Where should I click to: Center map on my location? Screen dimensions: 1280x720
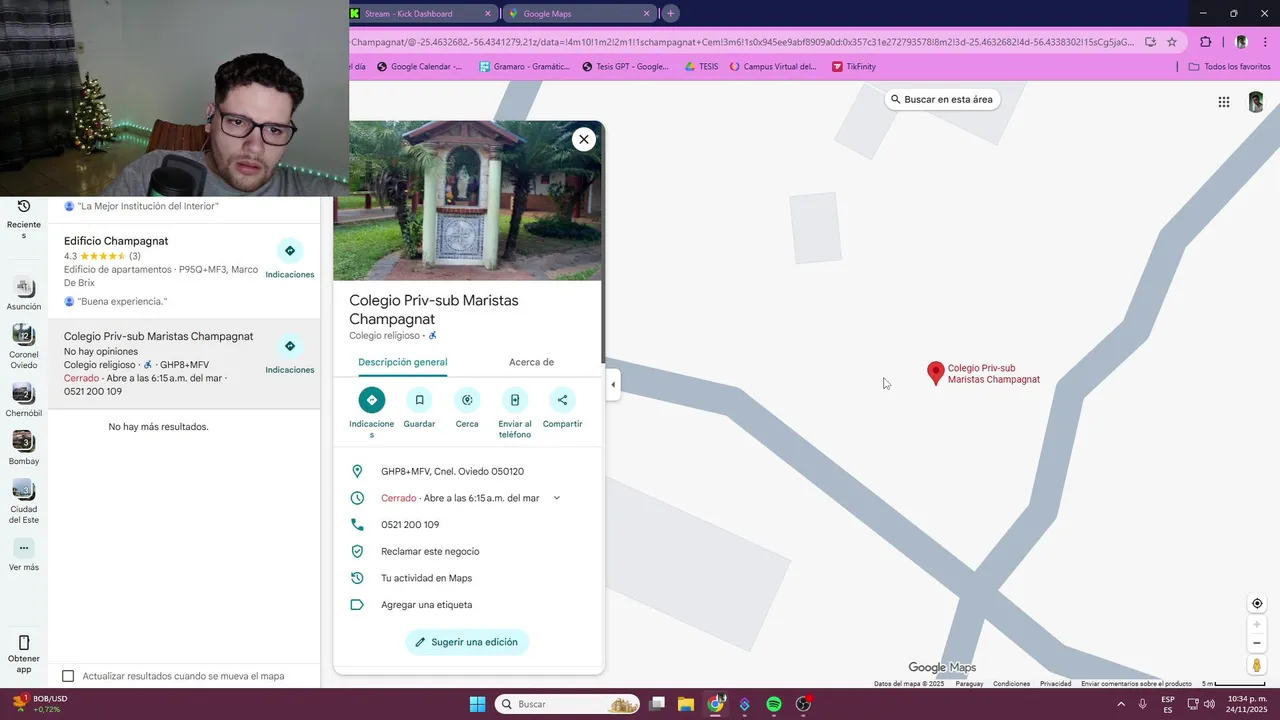click(x=1257, y=603)
